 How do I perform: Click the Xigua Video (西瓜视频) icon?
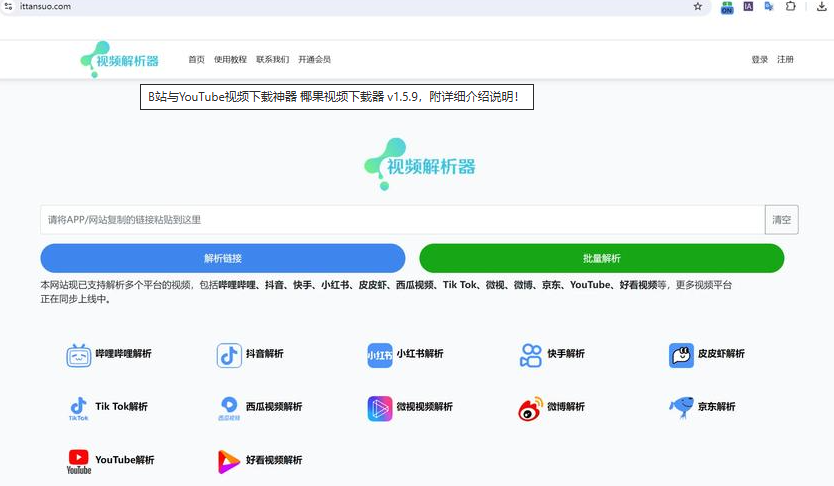coord(229,408)
